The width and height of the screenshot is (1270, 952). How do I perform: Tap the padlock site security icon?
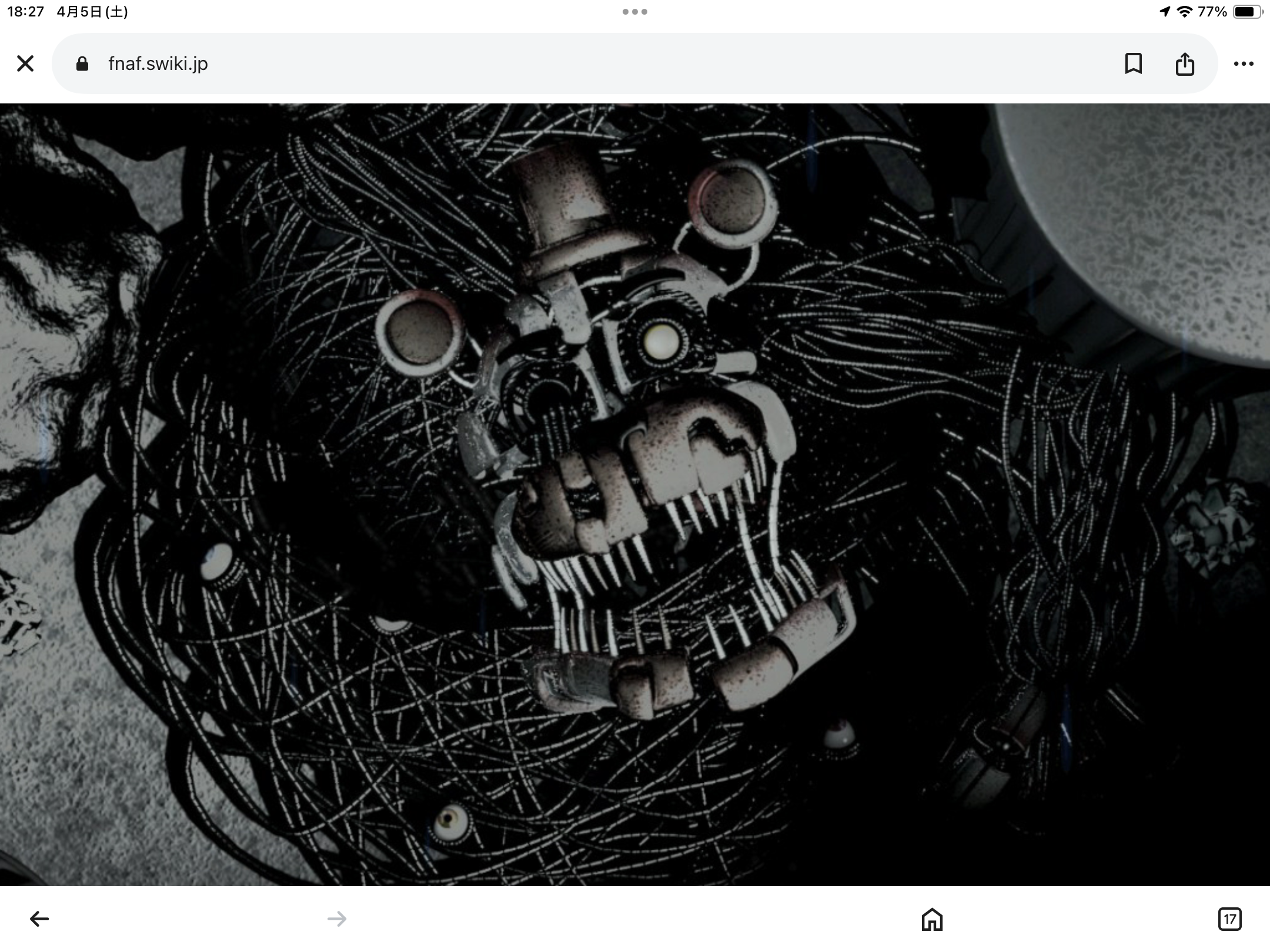click(x=82, y=63)
